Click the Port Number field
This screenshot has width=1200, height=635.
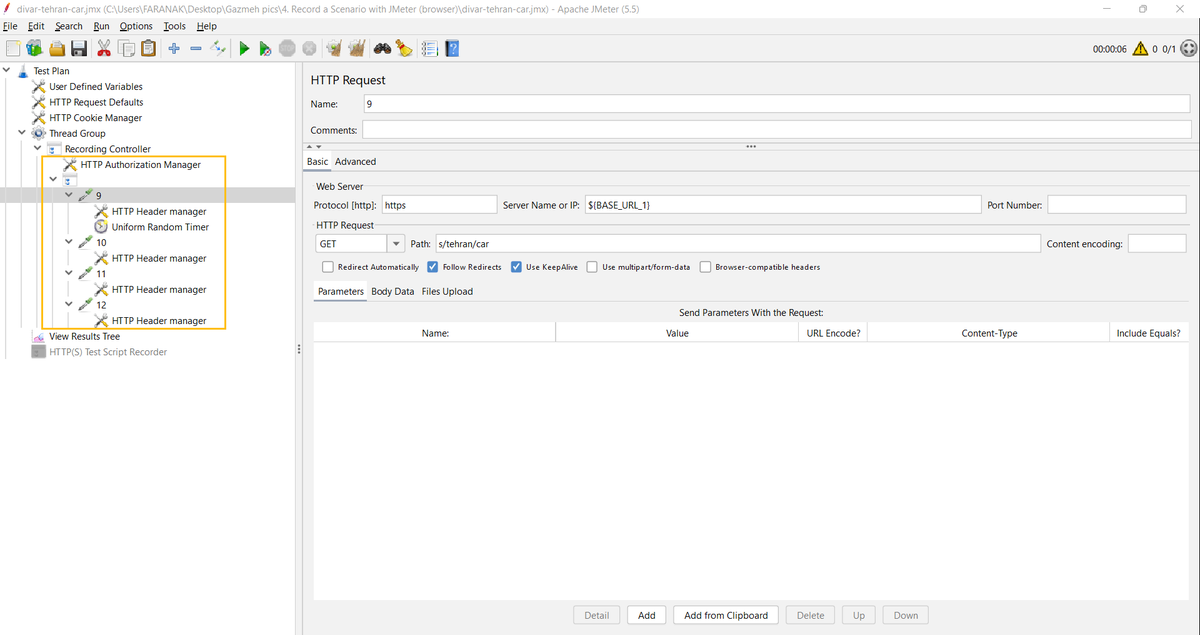point(1116,204)
